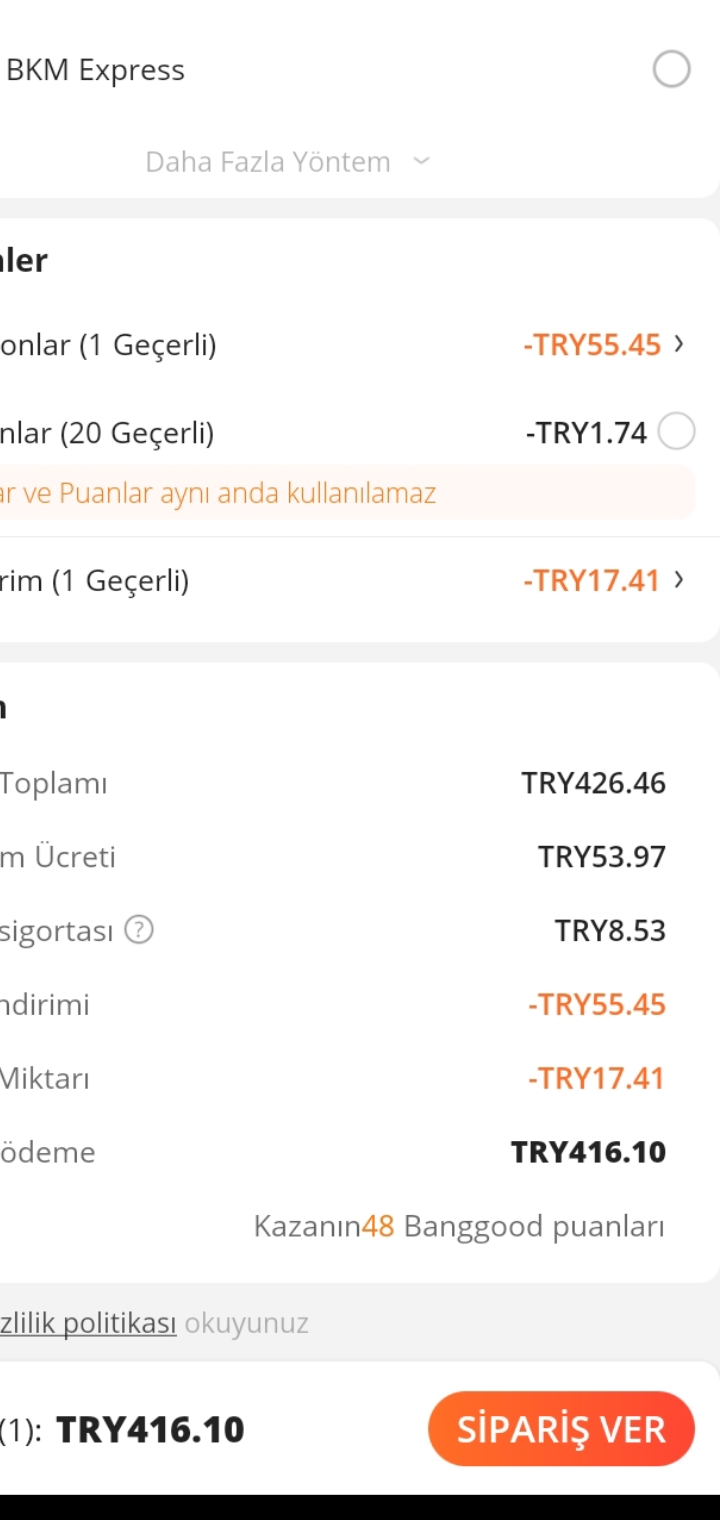720x1520 pixels.
Task: Tap the order subtotal TRY426.46 value
Action: [593, 784]
